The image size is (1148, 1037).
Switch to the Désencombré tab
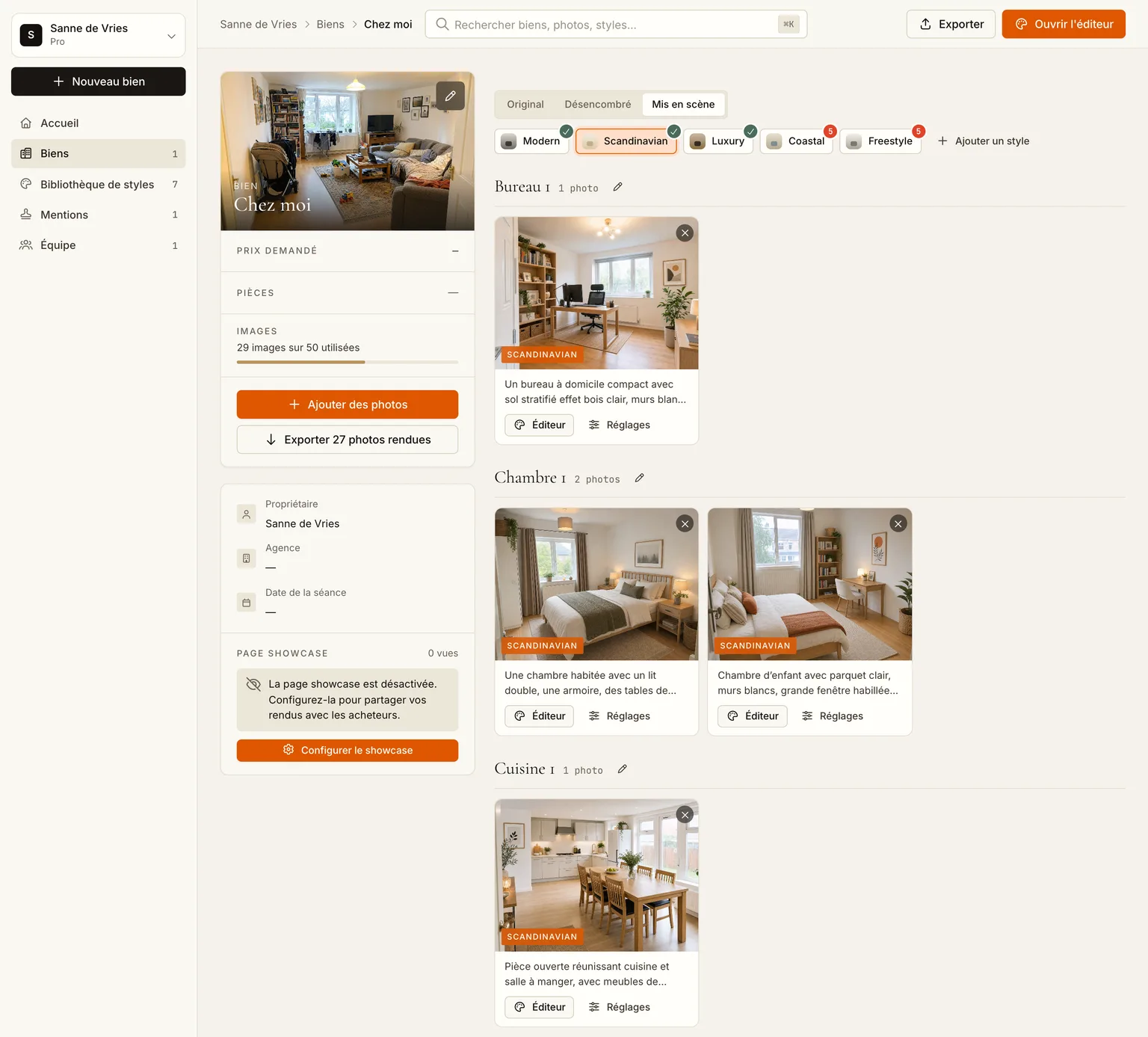tap(598, 105)
